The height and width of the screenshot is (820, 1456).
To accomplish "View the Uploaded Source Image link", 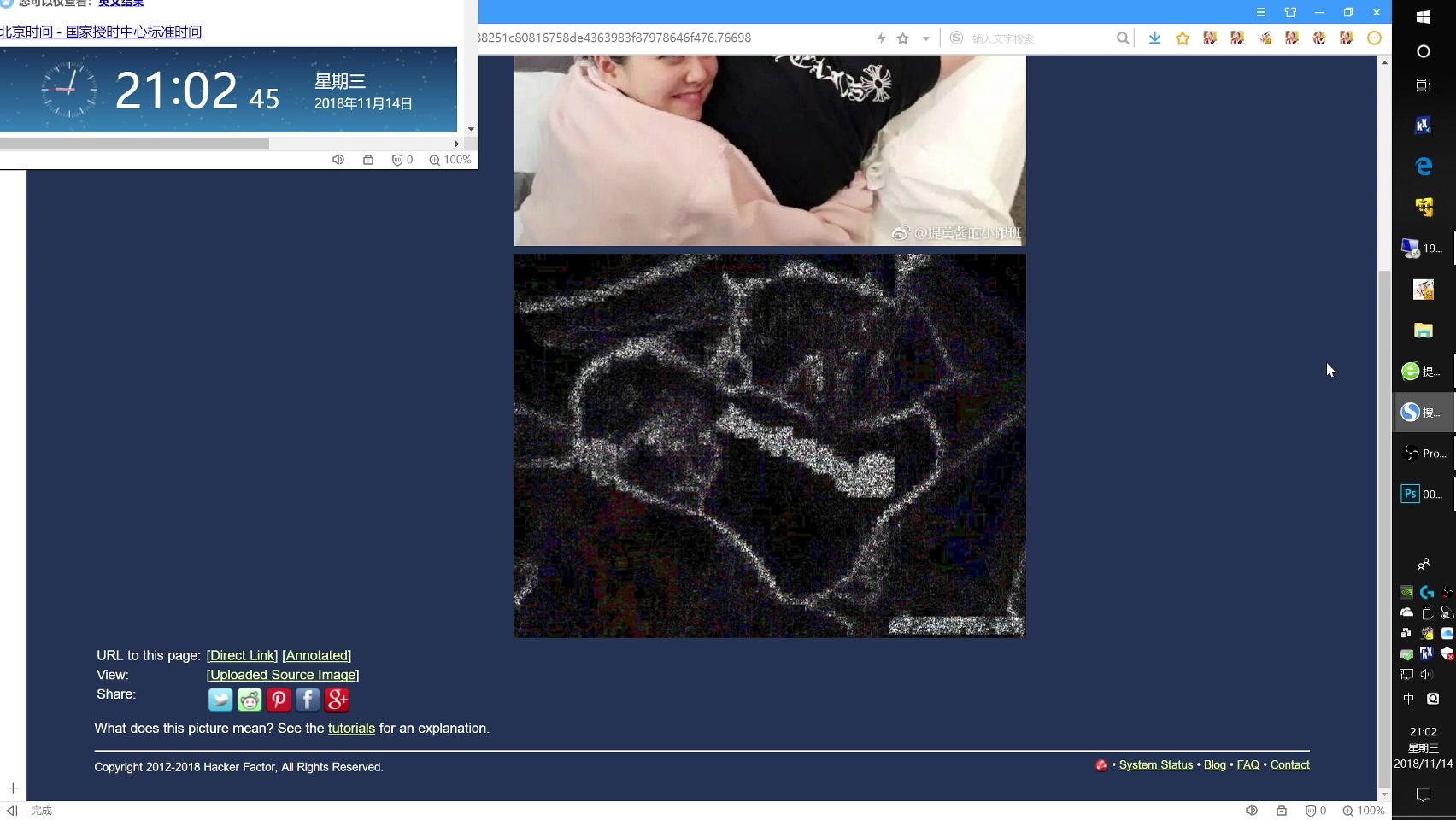I will click(x=283, y=675).
